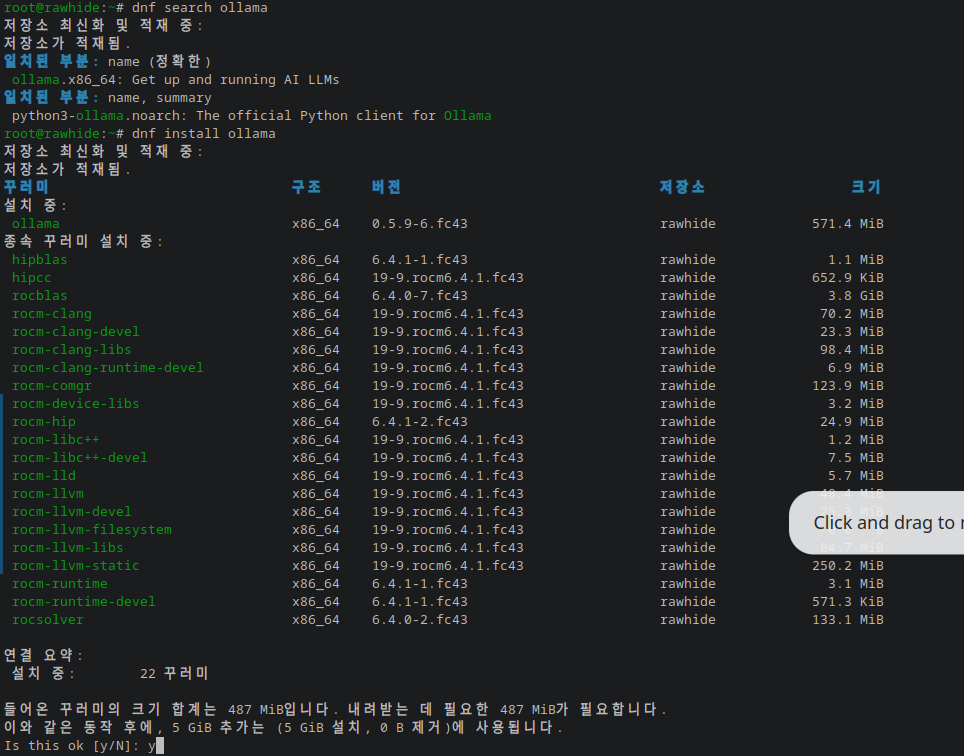Click the ollama size "571.4 MiB"

(x=848, y=224)
